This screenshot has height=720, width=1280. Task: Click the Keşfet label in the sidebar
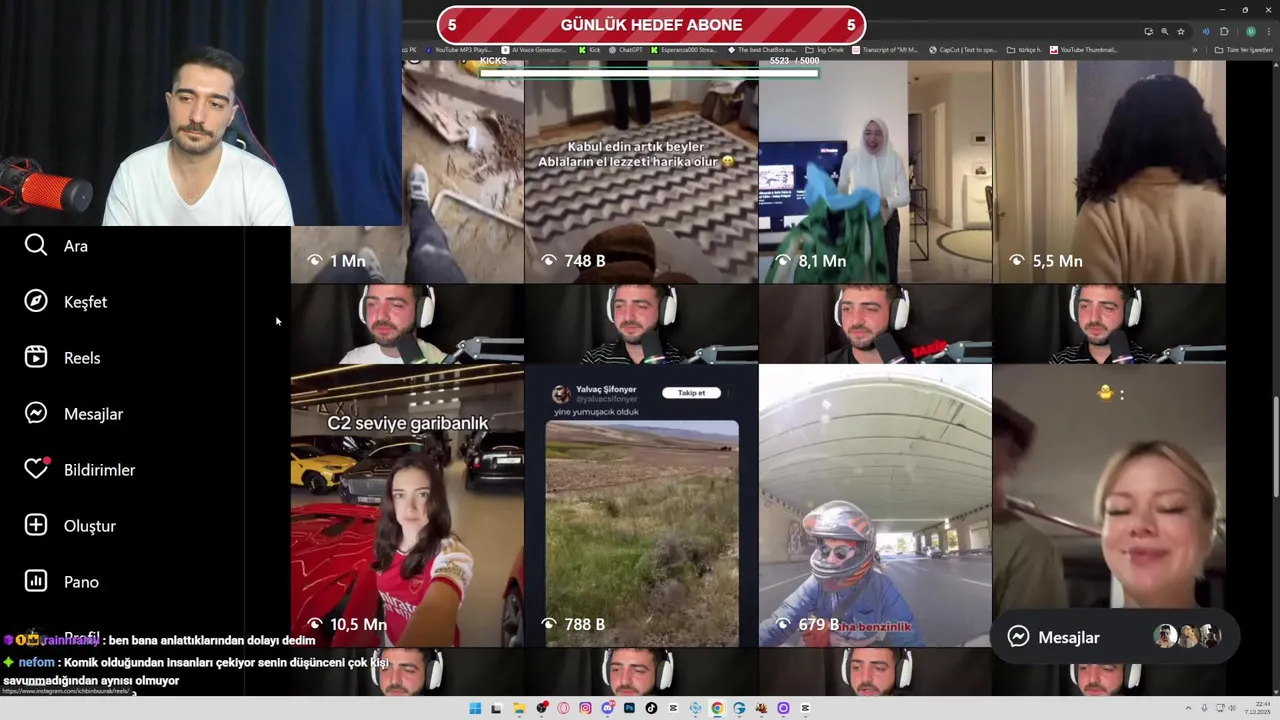click(85, 302)
